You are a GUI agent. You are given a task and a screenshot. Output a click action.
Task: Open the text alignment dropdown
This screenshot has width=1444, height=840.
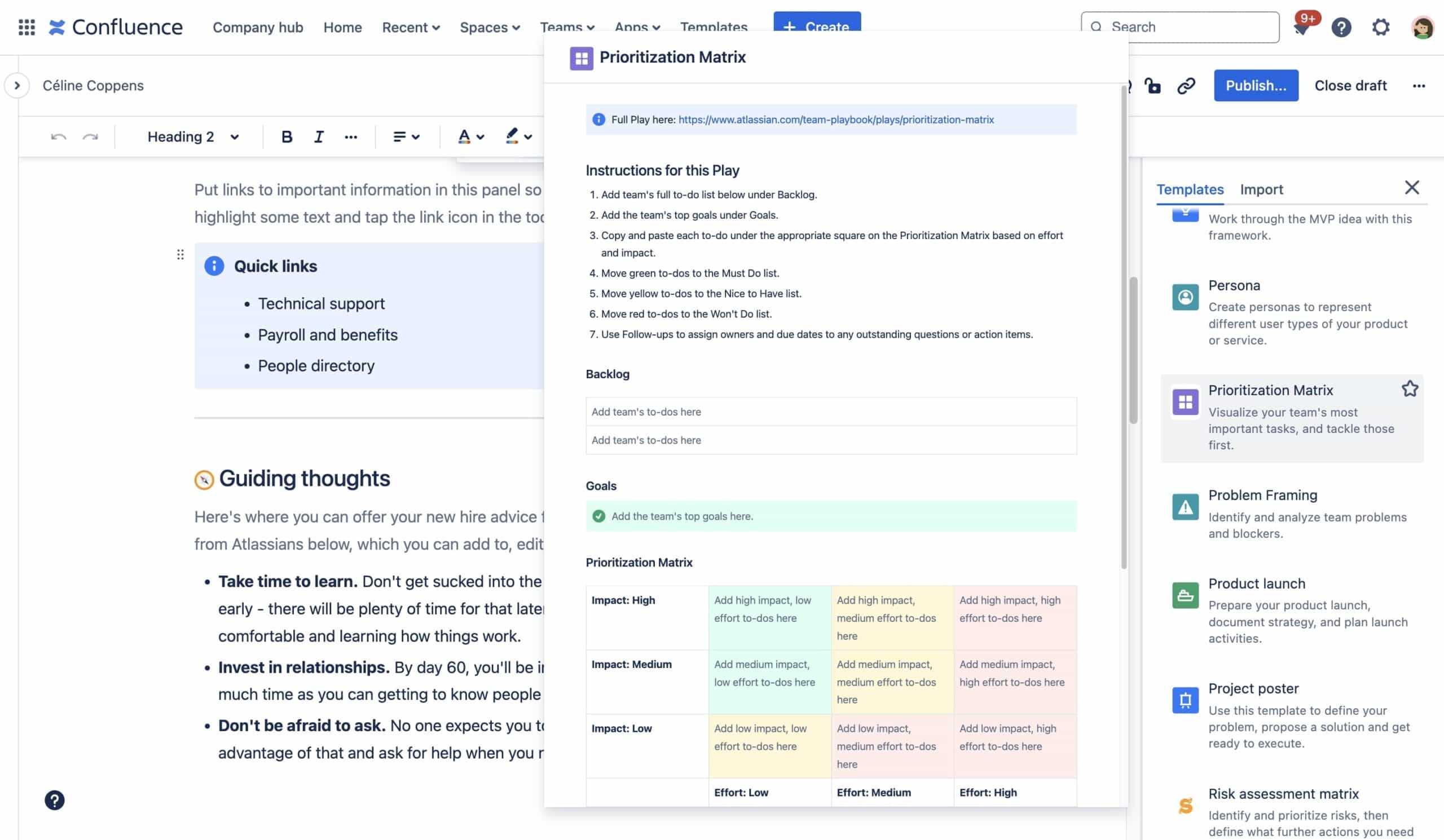coord(405,136)
